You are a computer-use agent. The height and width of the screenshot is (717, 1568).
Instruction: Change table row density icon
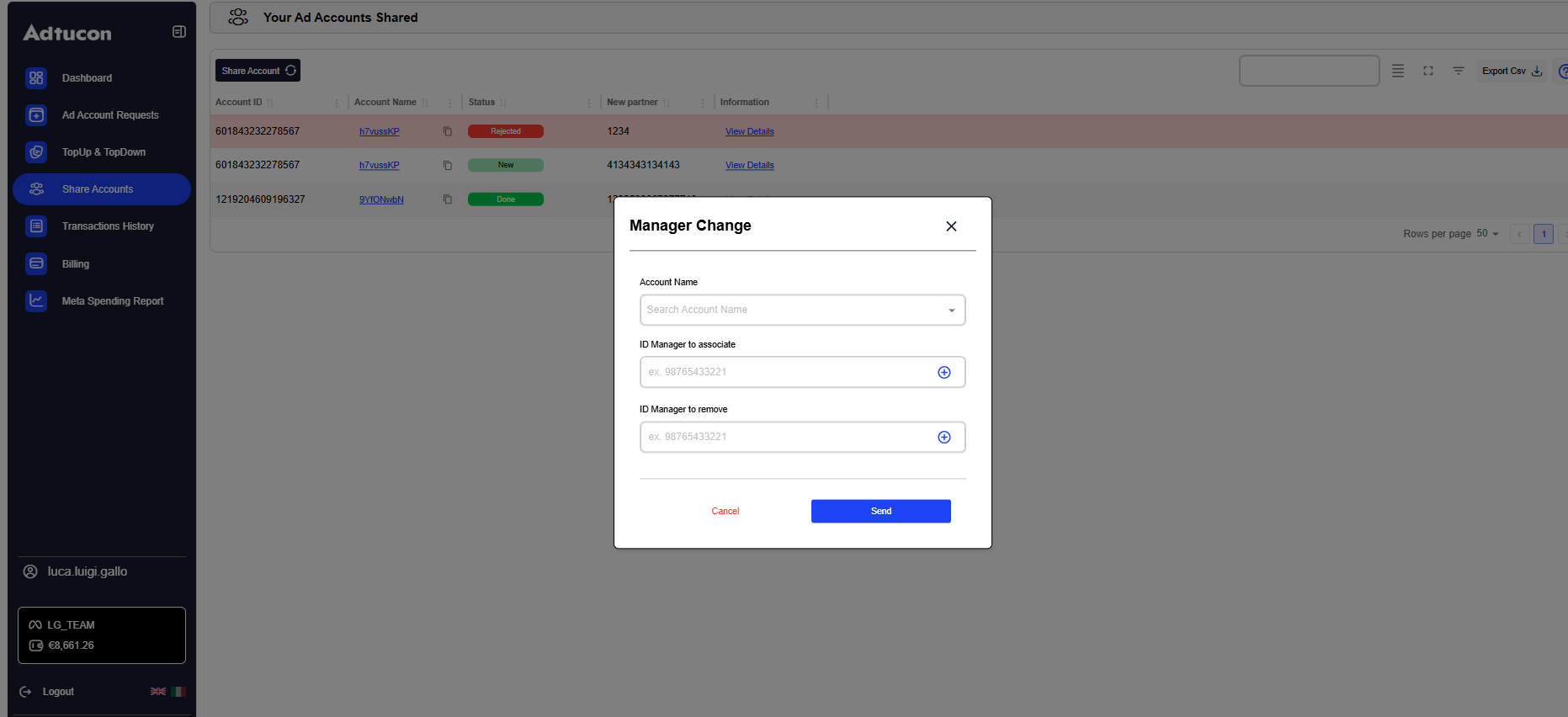point(1398,72)
